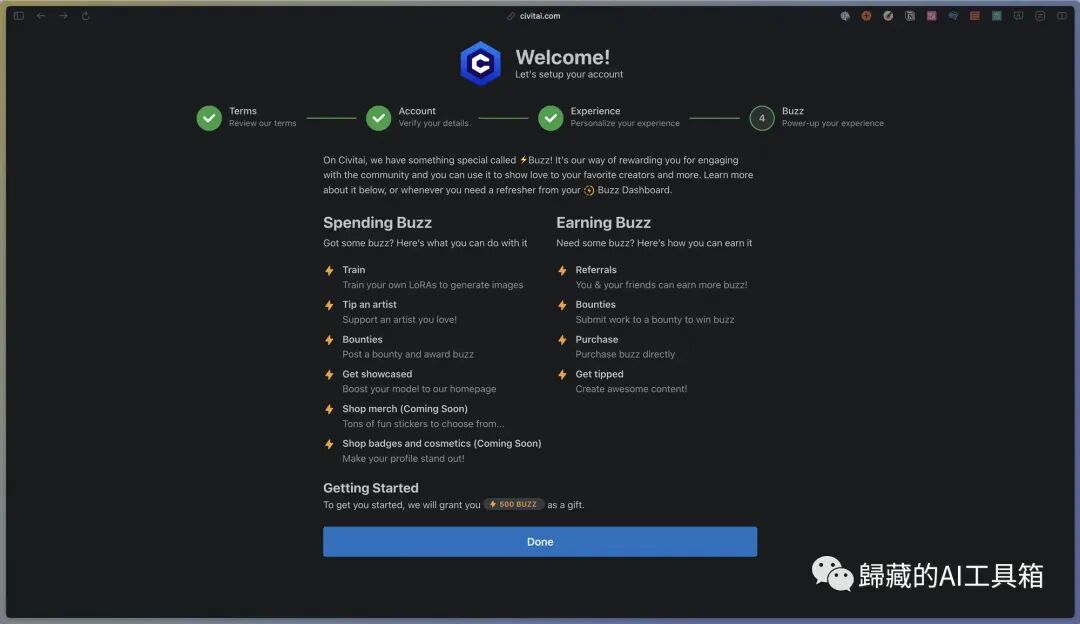The width and height of the screenshot is (1080, 624).
Task: Click the green check icon for Experience step
Action: click(550, 118)
